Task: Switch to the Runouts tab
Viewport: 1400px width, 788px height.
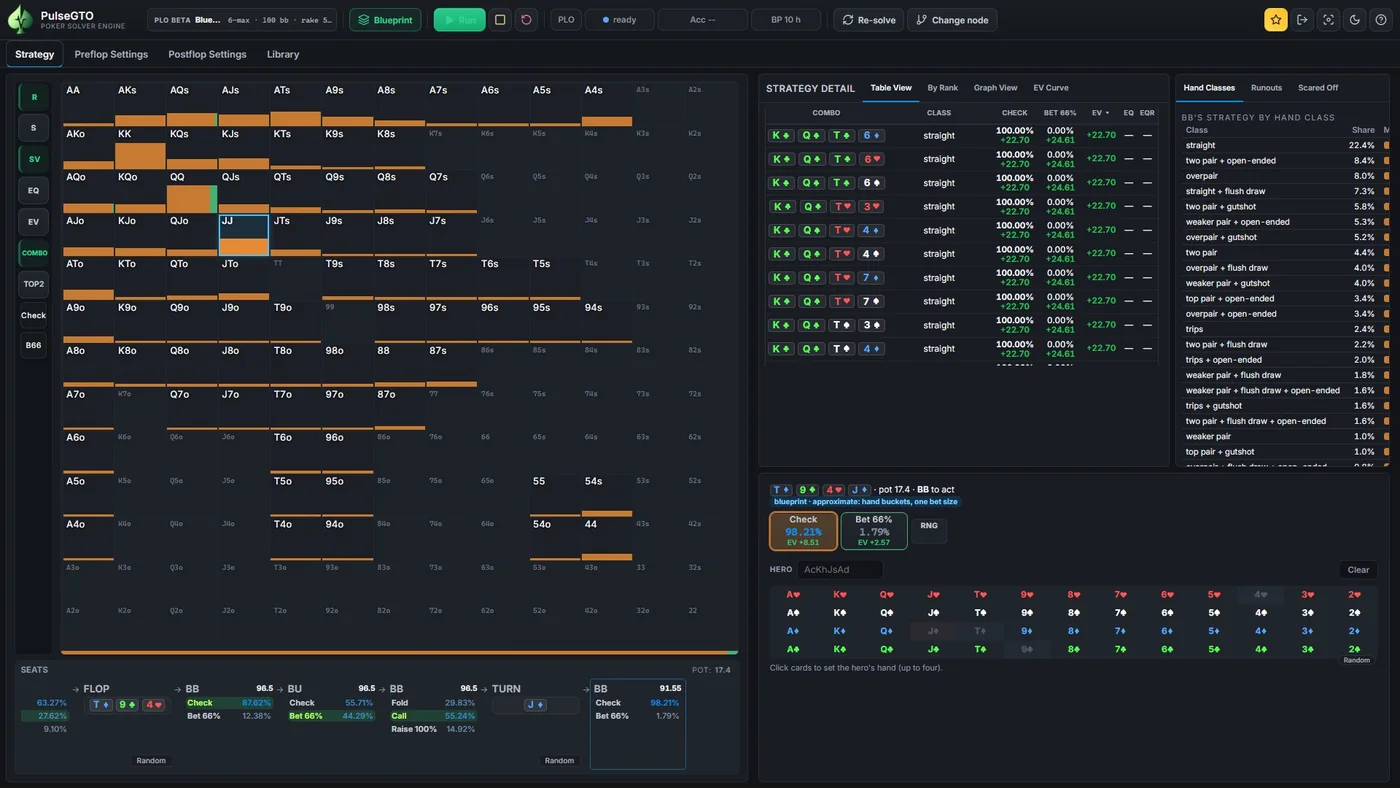Action: [1266, 88]
